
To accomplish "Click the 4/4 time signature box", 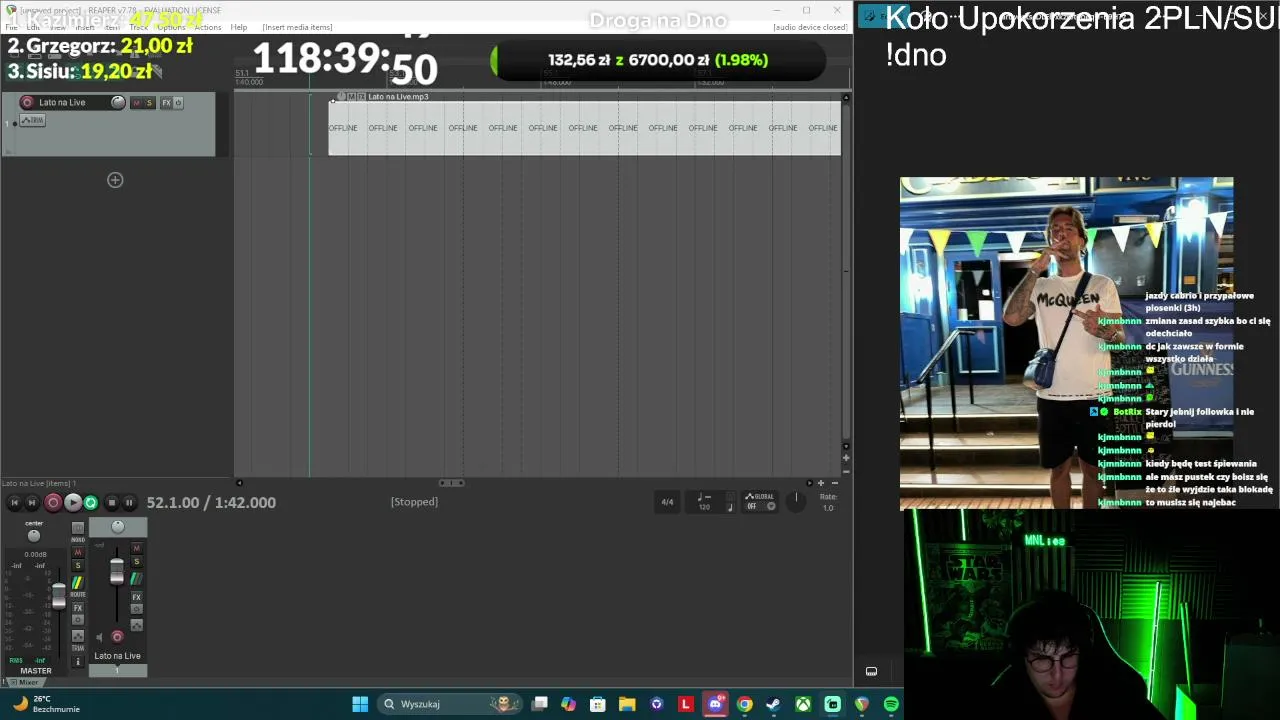I will coord(667,502).
